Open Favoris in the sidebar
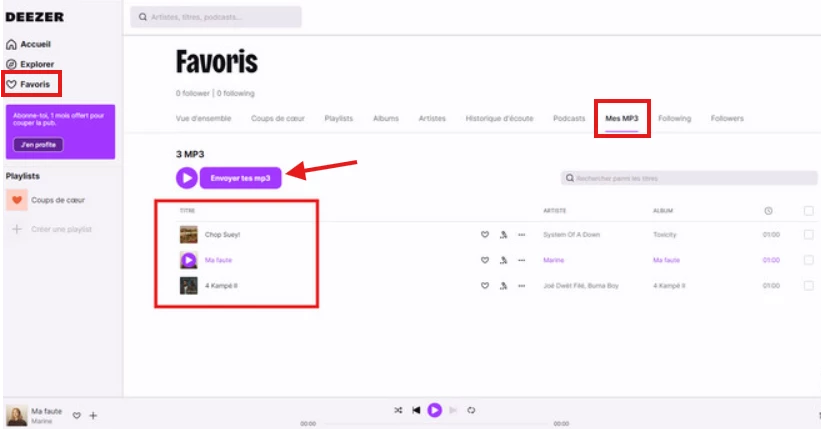This screenshot has width=821, height=429. click(28, 84)
